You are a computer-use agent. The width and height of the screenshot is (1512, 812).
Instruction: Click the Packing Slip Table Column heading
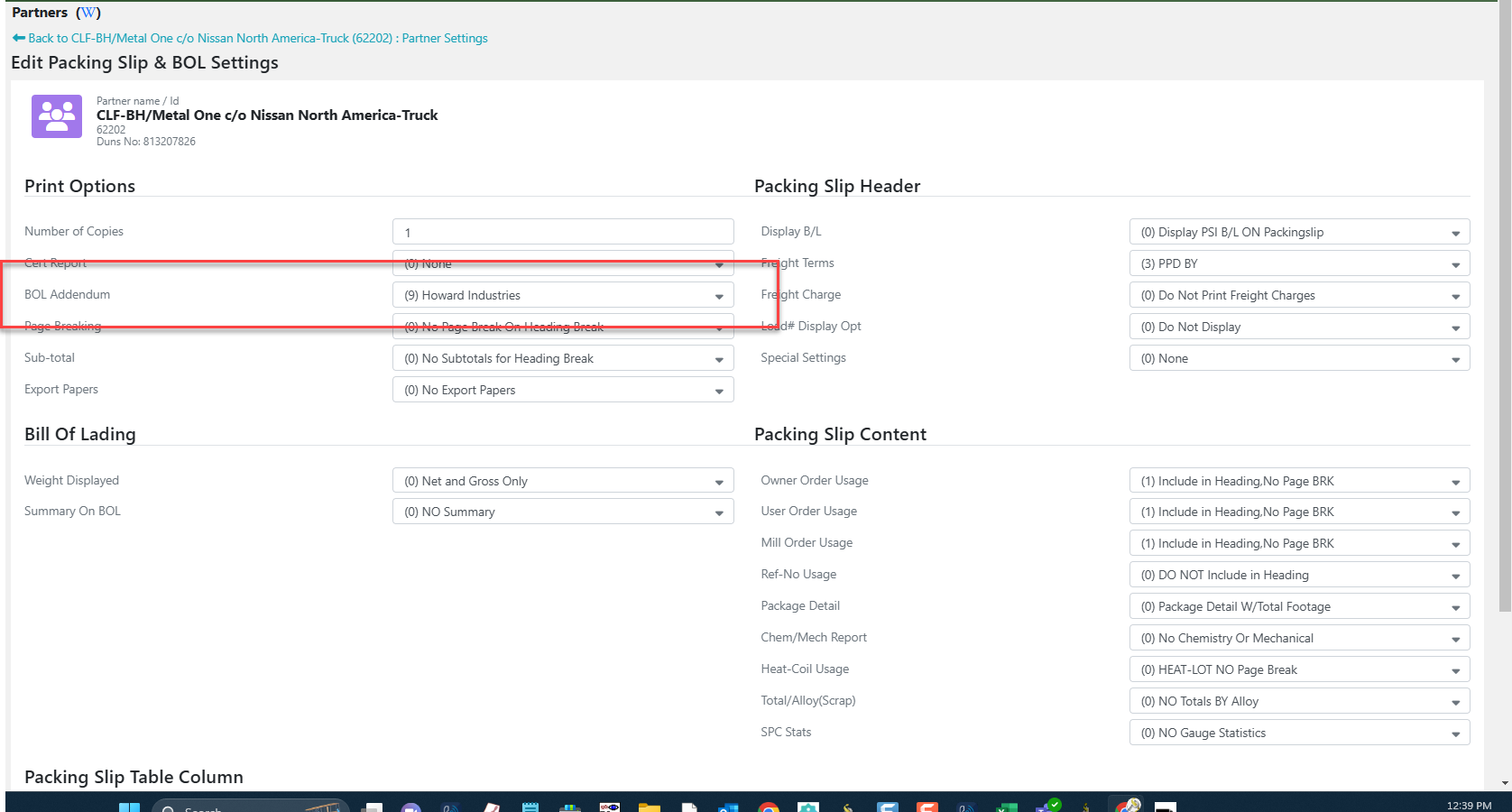(134, 777)
